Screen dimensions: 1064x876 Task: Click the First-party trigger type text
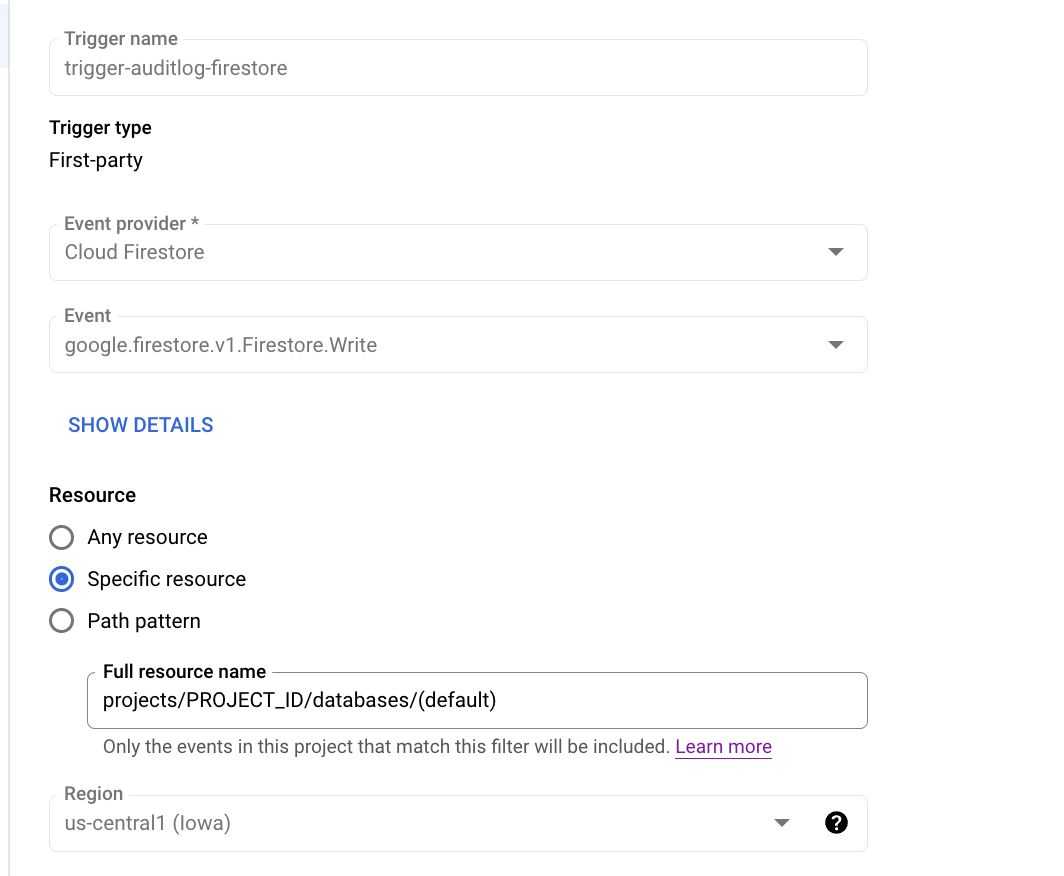tap(96, 160)
